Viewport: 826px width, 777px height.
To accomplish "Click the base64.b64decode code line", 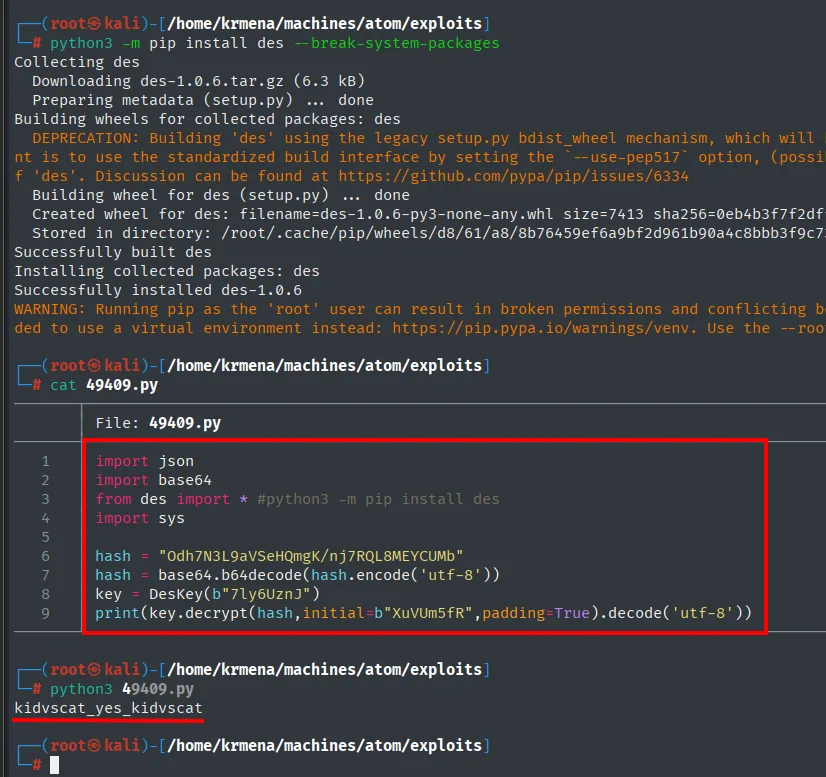I will pos(298,575).
